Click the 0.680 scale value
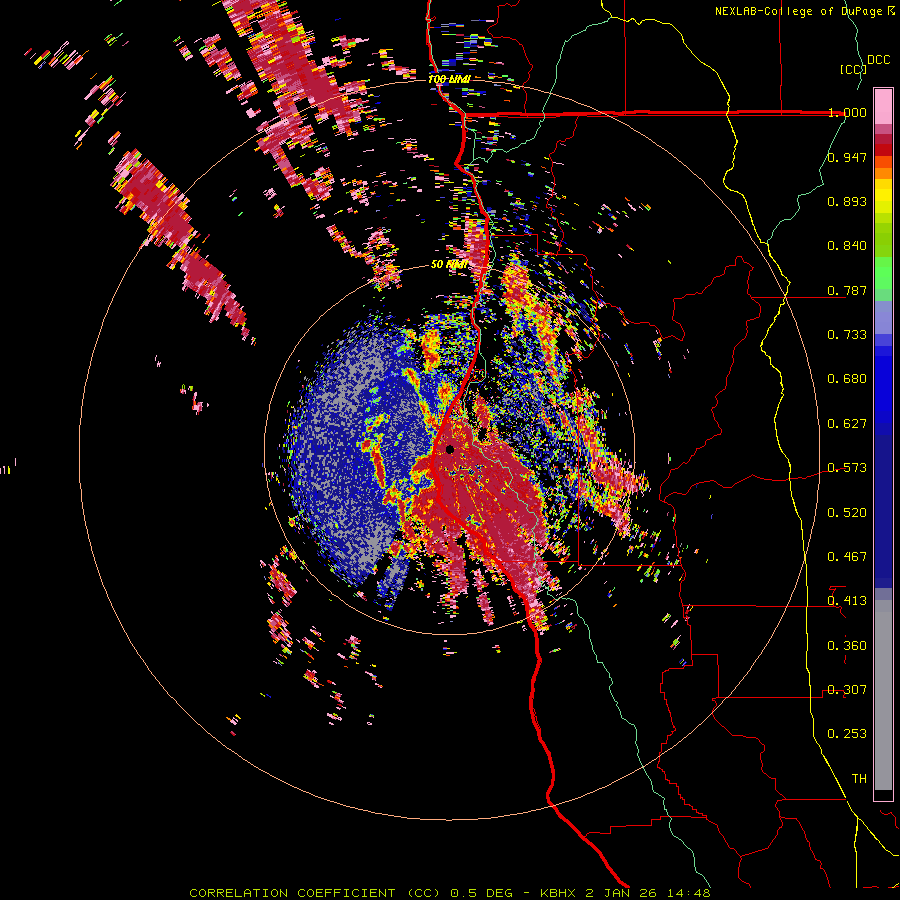This screenshot has height=900, width=900. tap(847, 379)
